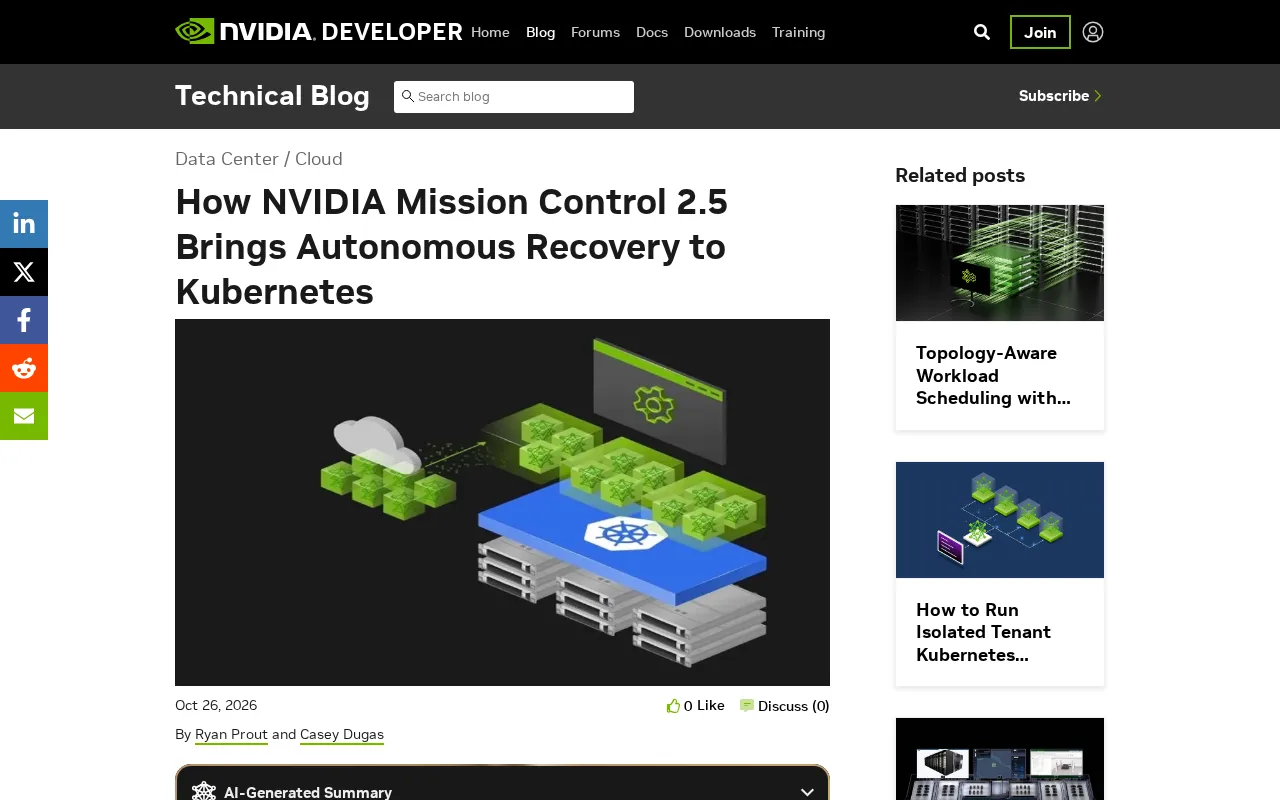Viewport: 1280px width, 800px height.
Task: Open author Ryan Prout's profile
Action: coord(231,735)
